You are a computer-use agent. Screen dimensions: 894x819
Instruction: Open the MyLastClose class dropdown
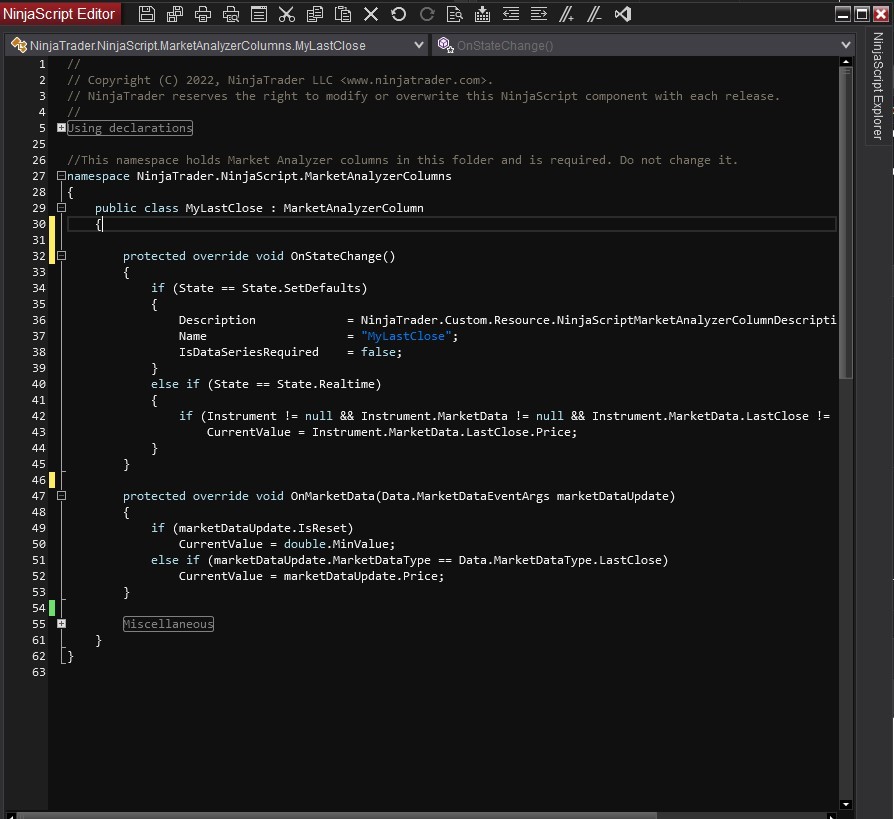419,45
